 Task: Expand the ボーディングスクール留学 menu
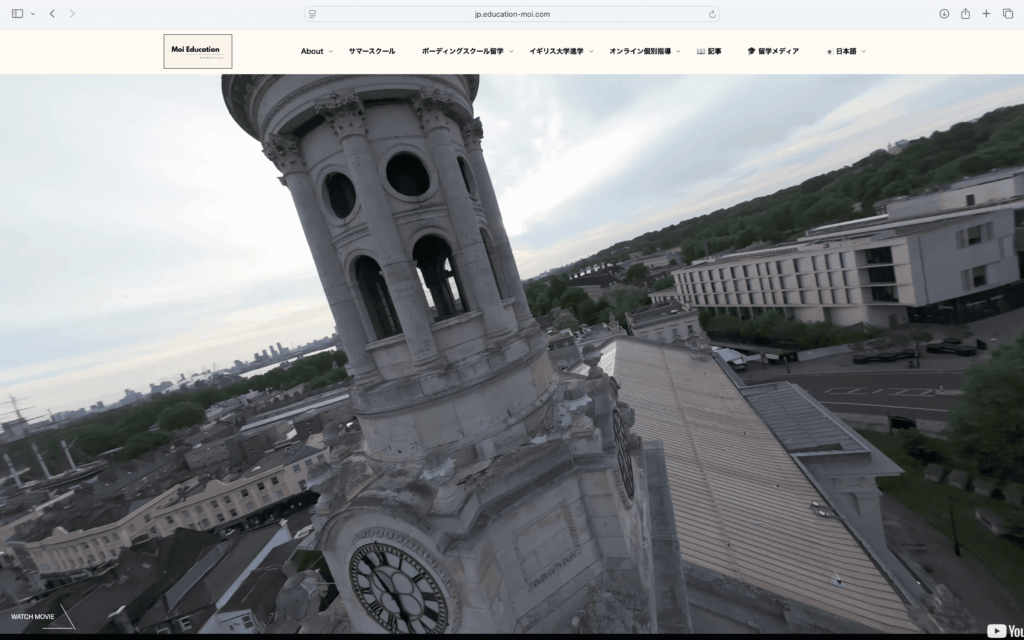(465, 51)
